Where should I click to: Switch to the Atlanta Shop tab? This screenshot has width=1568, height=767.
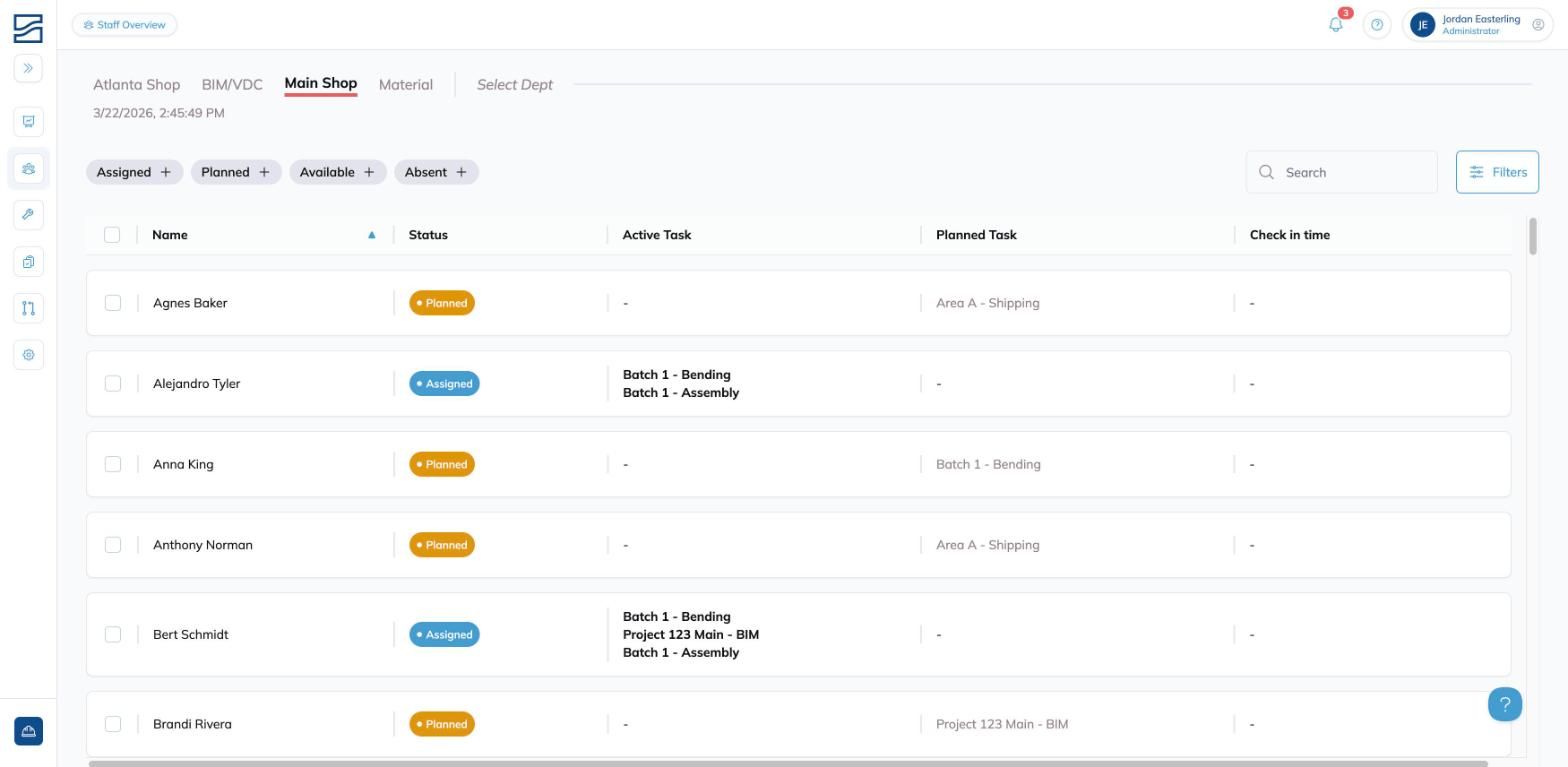click(136, 85)
